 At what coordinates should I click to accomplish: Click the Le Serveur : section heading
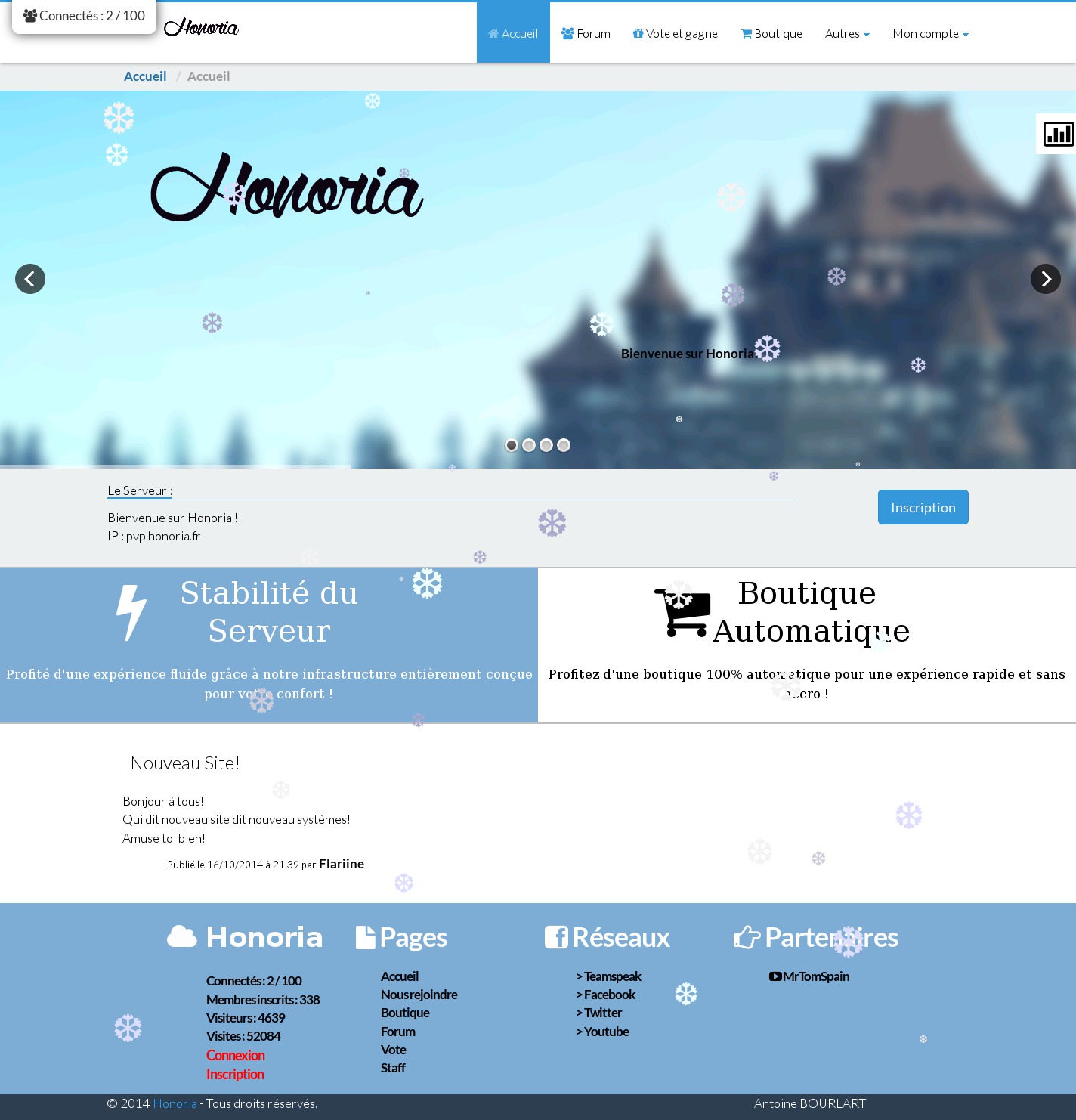[140, 490]
